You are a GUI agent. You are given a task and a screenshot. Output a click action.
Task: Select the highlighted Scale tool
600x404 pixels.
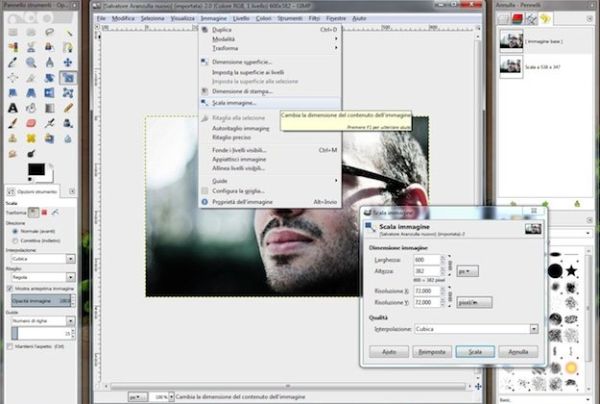pyautogui.click(x=68, y=78)
